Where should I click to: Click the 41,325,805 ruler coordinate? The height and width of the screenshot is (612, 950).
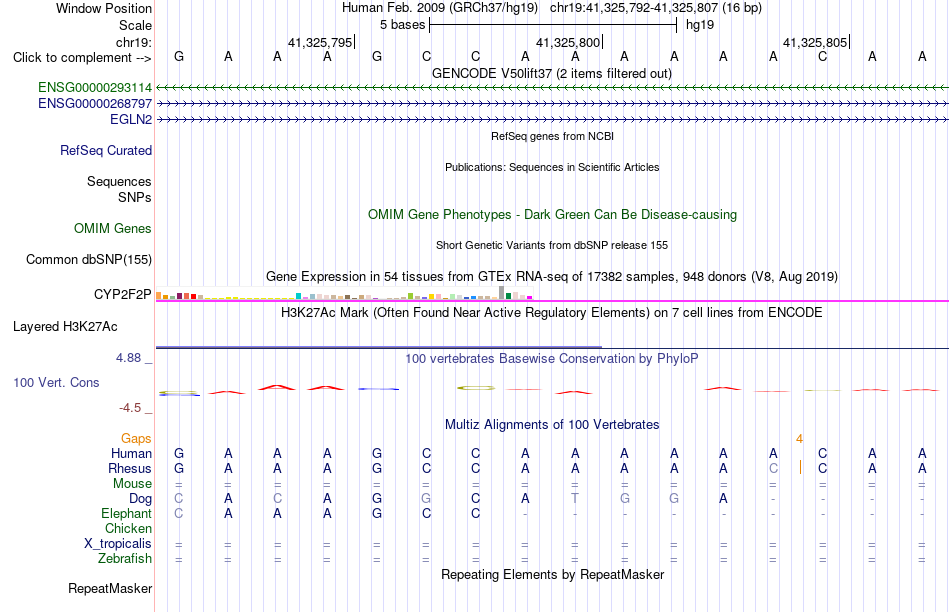click(x=815, y=42)
